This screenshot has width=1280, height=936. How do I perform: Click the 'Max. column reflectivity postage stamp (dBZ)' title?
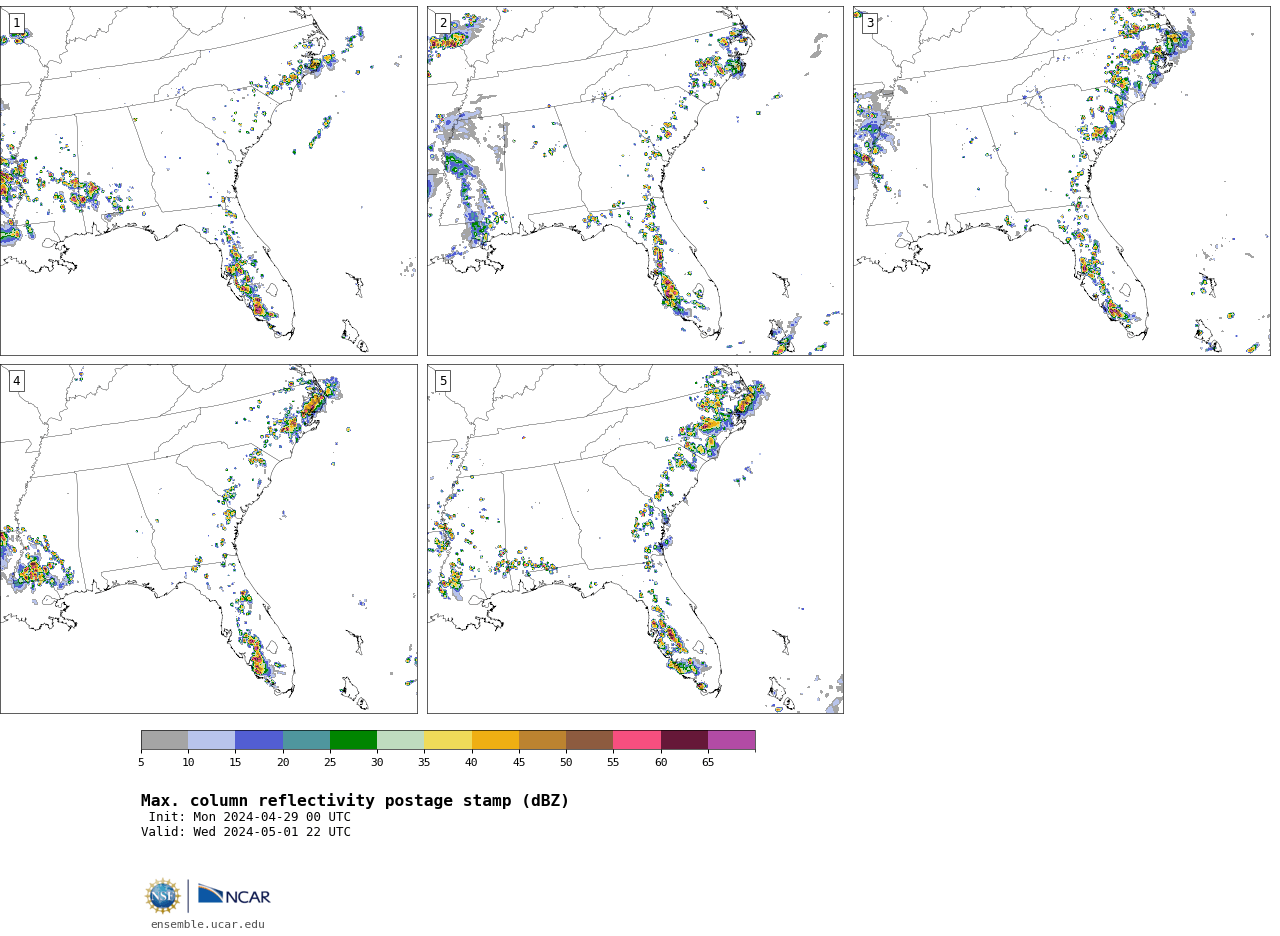pos(355,801)
